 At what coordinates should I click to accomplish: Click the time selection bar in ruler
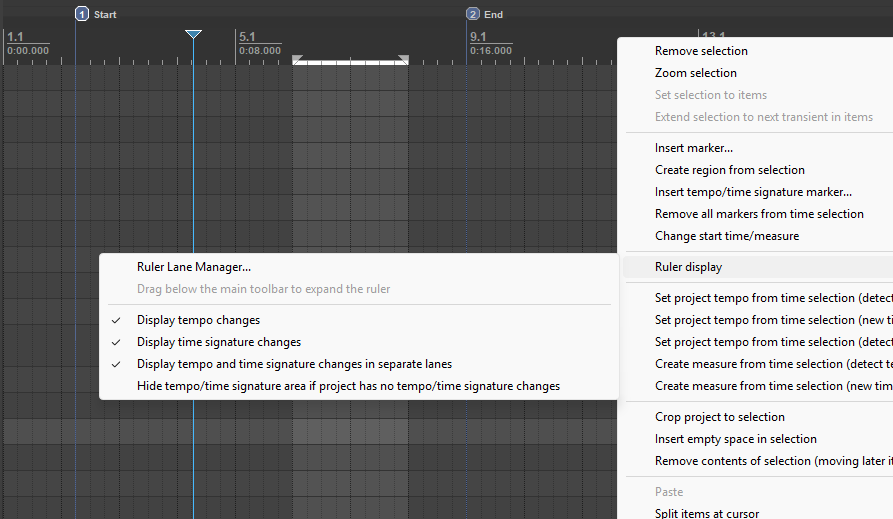pyautogui.click(x=350, y=61)
